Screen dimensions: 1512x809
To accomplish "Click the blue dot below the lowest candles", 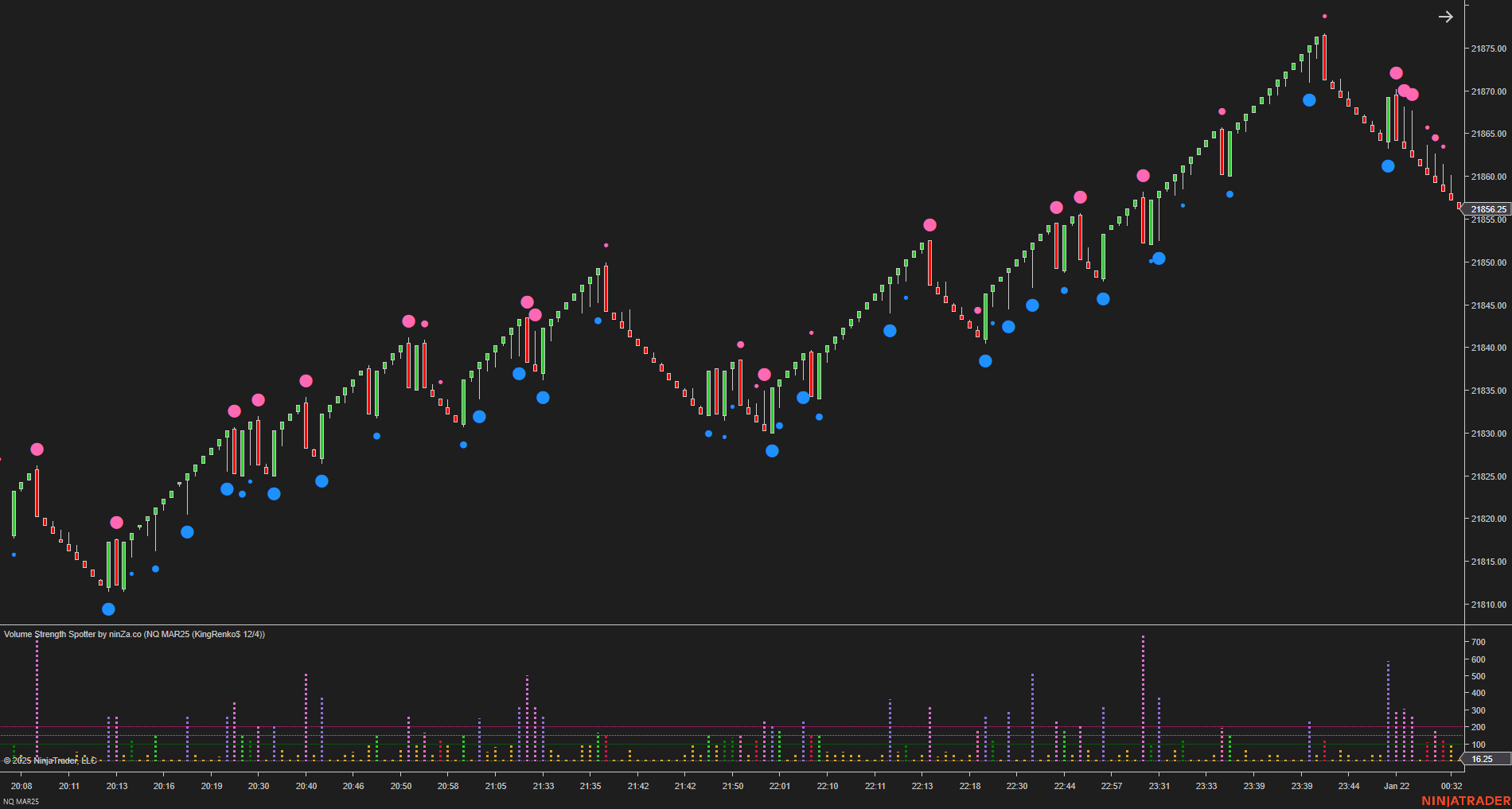I will 109,609.
